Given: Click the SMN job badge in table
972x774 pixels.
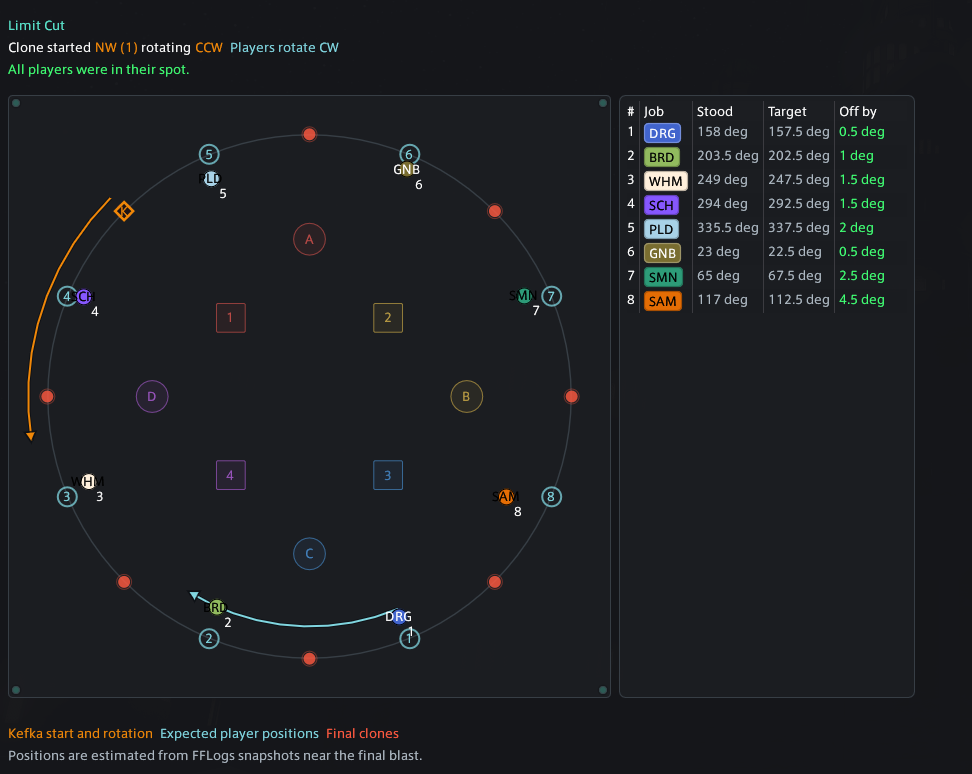Looking at the screenshot, I should 663,277.
